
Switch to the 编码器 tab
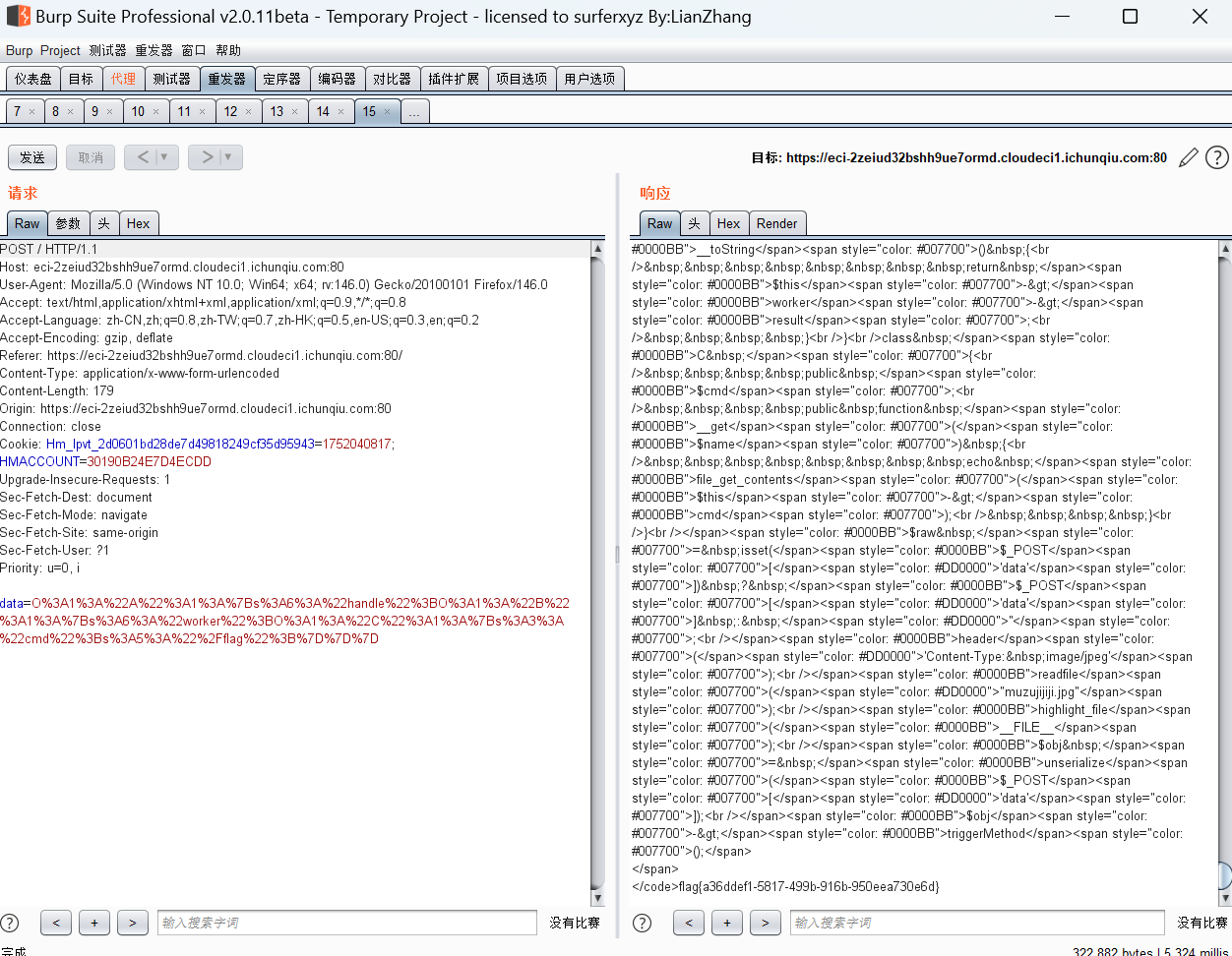[x=337, y=79]
